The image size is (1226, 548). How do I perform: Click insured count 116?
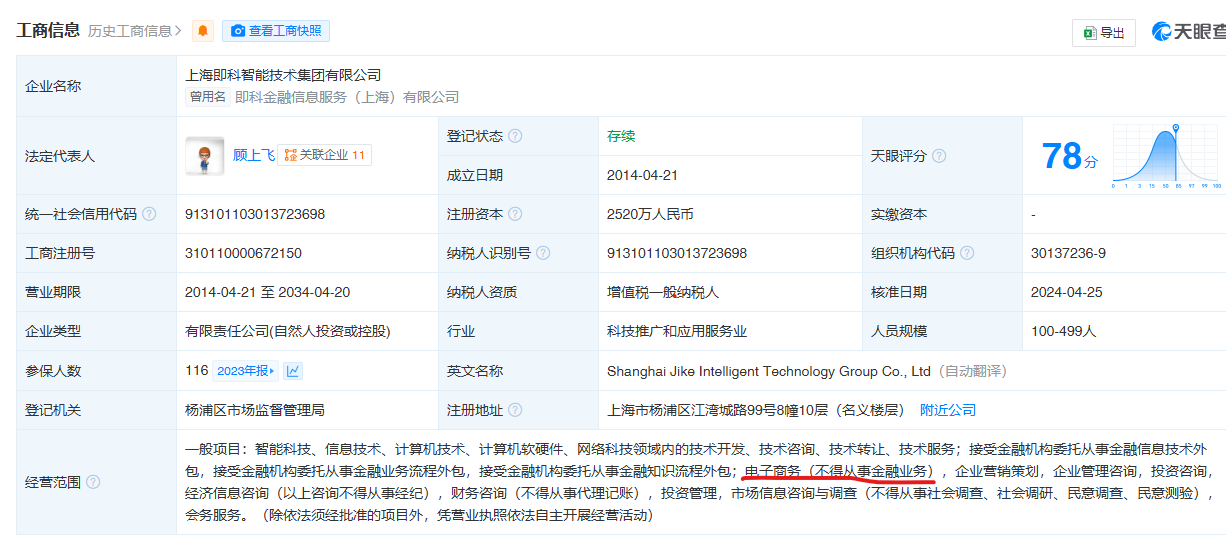tap(197, 371)
